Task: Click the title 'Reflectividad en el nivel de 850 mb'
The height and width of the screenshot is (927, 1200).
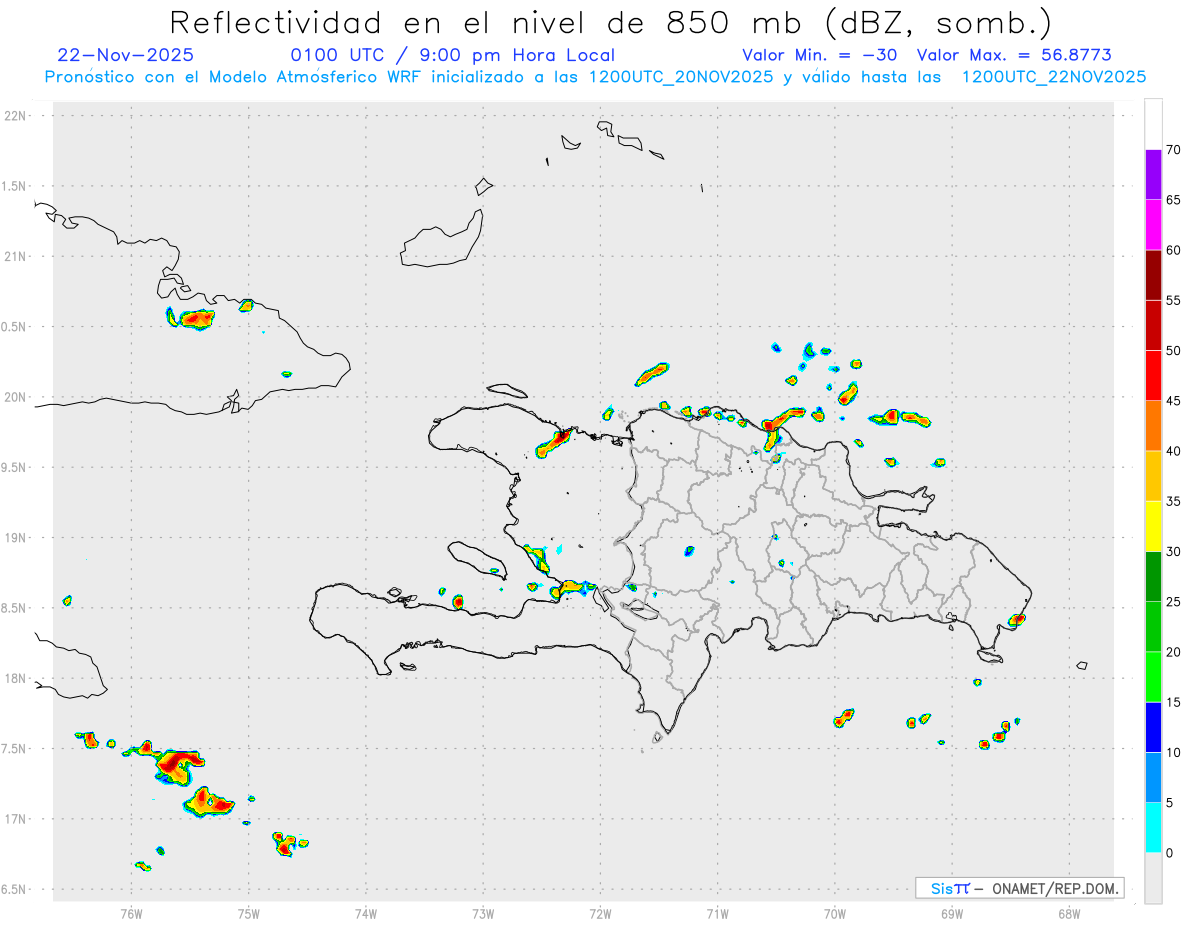Action: click(x=489, y=22)
